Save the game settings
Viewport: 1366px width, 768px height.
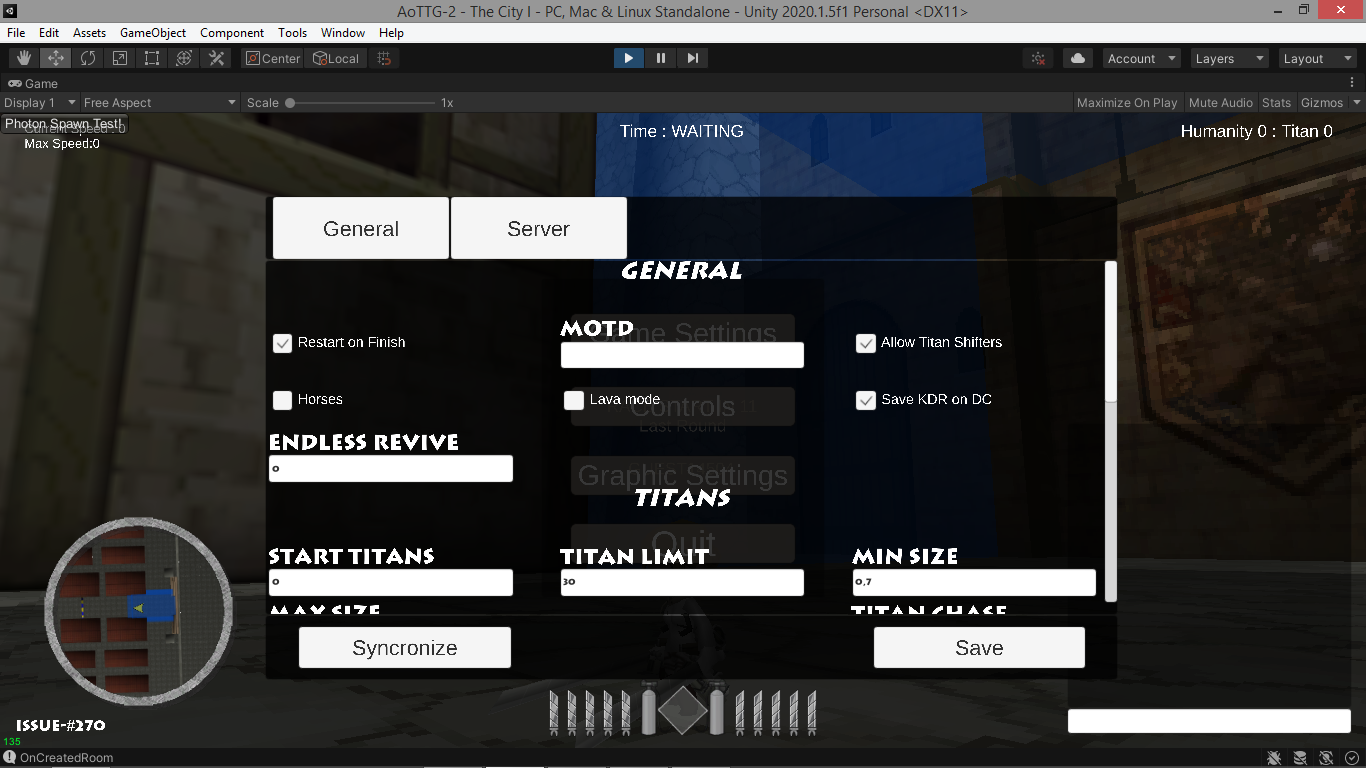[x=978, y=647]
